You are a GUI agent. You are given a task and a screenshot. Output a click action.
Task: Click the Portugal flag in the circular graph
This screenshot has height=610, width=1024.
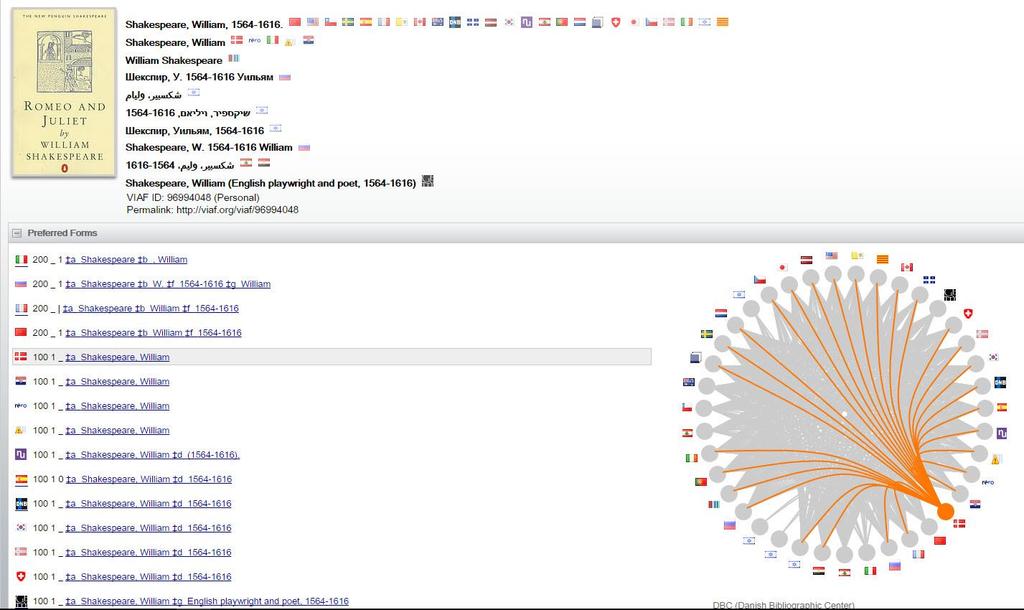click(x=701, y=482)
